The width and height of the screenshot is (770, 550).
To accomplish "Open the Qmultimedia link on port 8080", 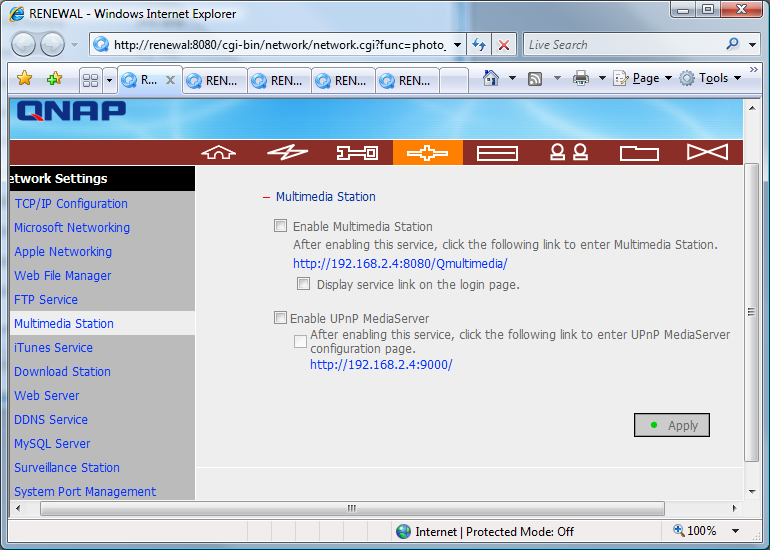I will [x=400, y=264].
